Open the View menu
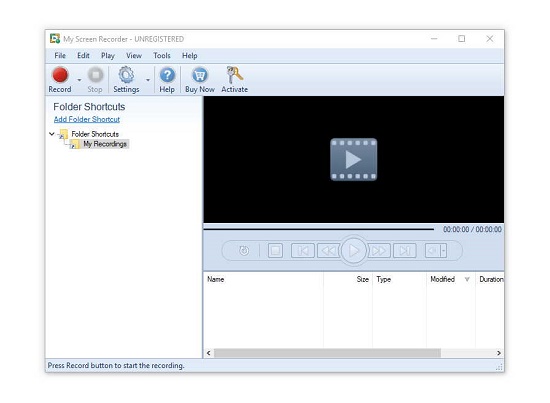The width and height of the screenshot is (550, 403). [134, 55]
